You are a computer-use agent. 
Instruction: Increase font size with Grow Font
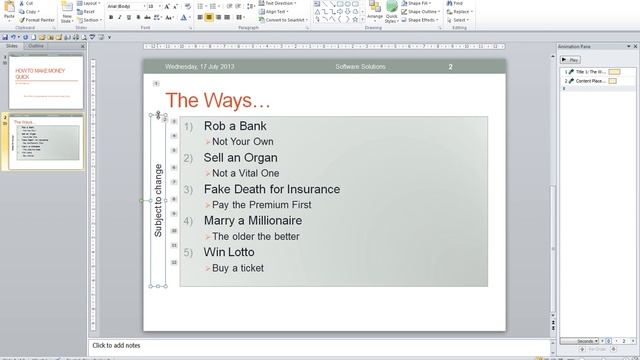(x=167, y=7)
